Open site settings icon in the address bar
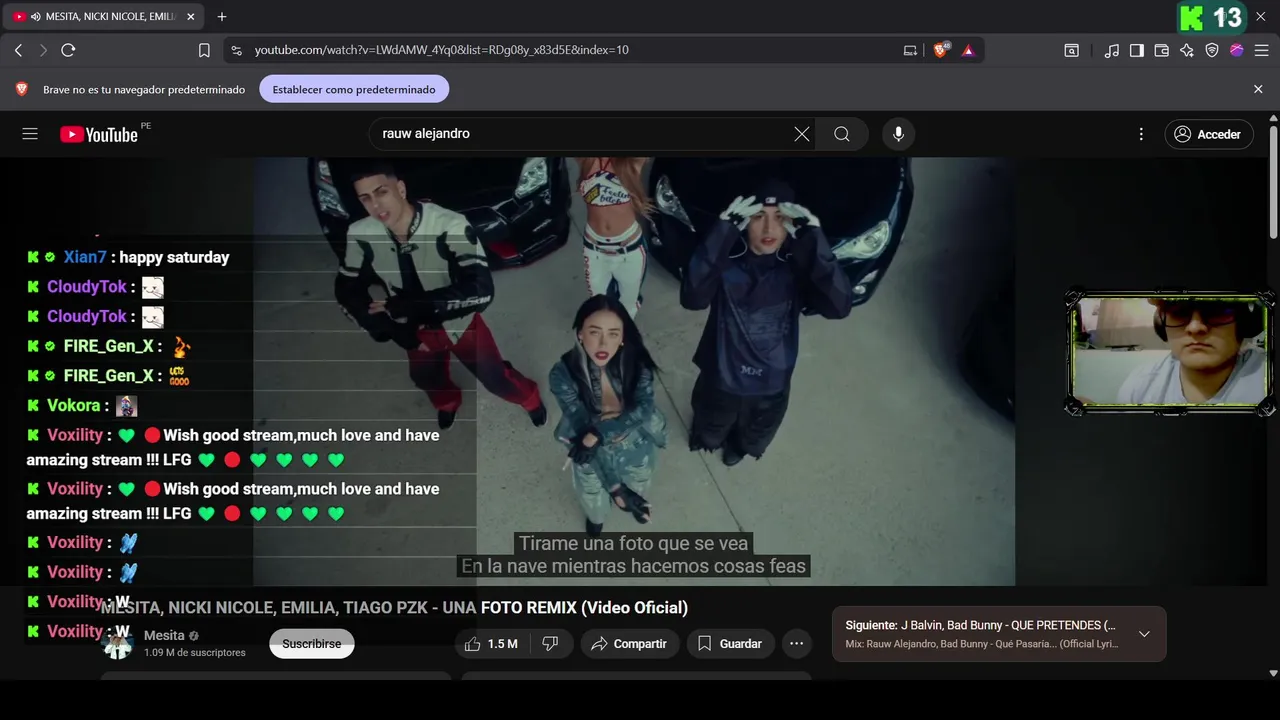The width and height of the screenshot is (1280, 720). (236, 50)
